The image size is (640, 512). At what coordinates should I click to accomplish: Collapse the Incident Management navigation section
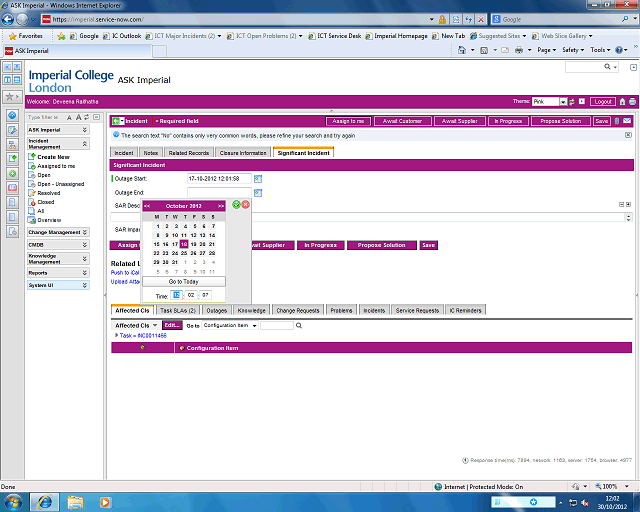84,144
